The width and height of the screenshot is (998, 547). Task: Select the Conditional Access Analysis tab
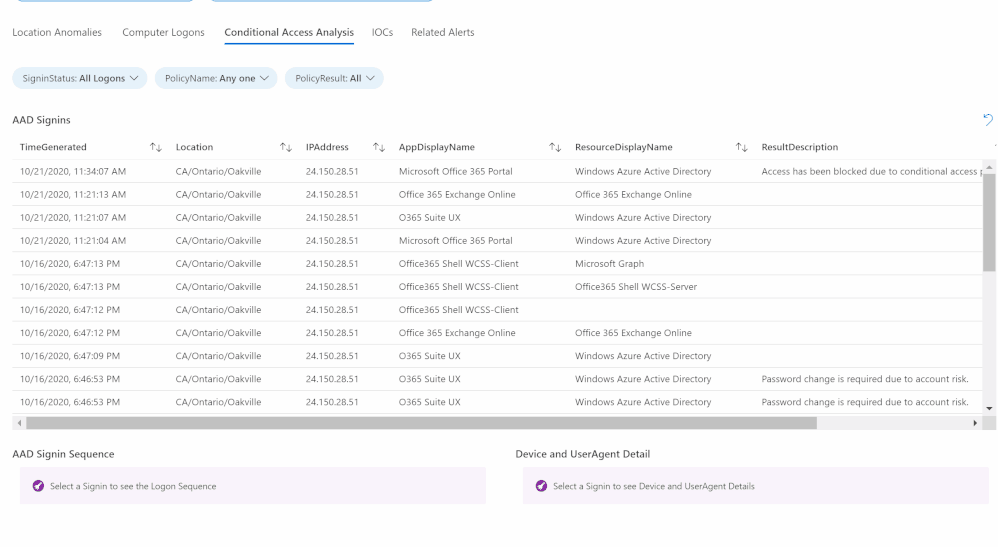(289, 32)
